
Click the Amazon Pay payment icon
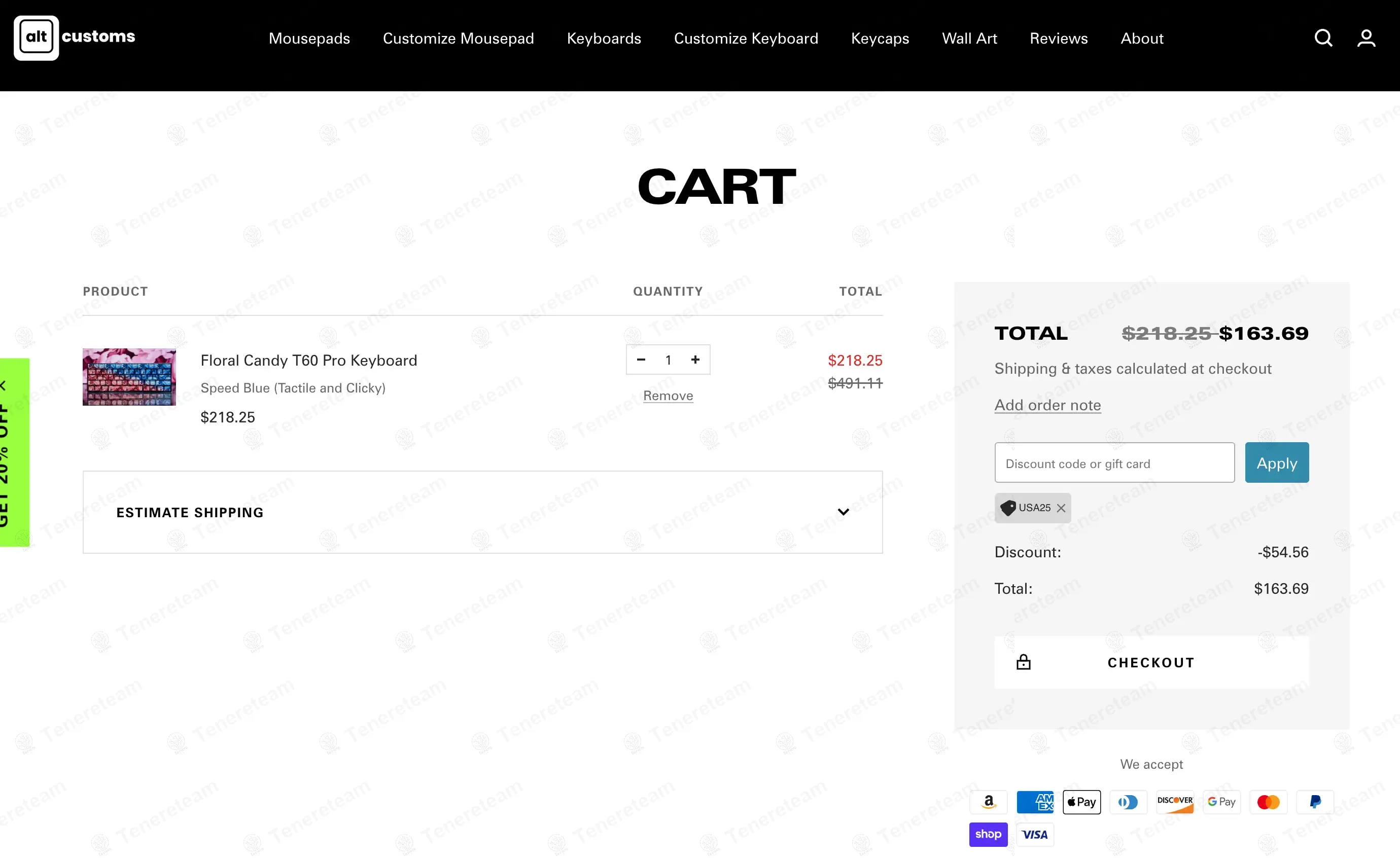coord(988,802)
